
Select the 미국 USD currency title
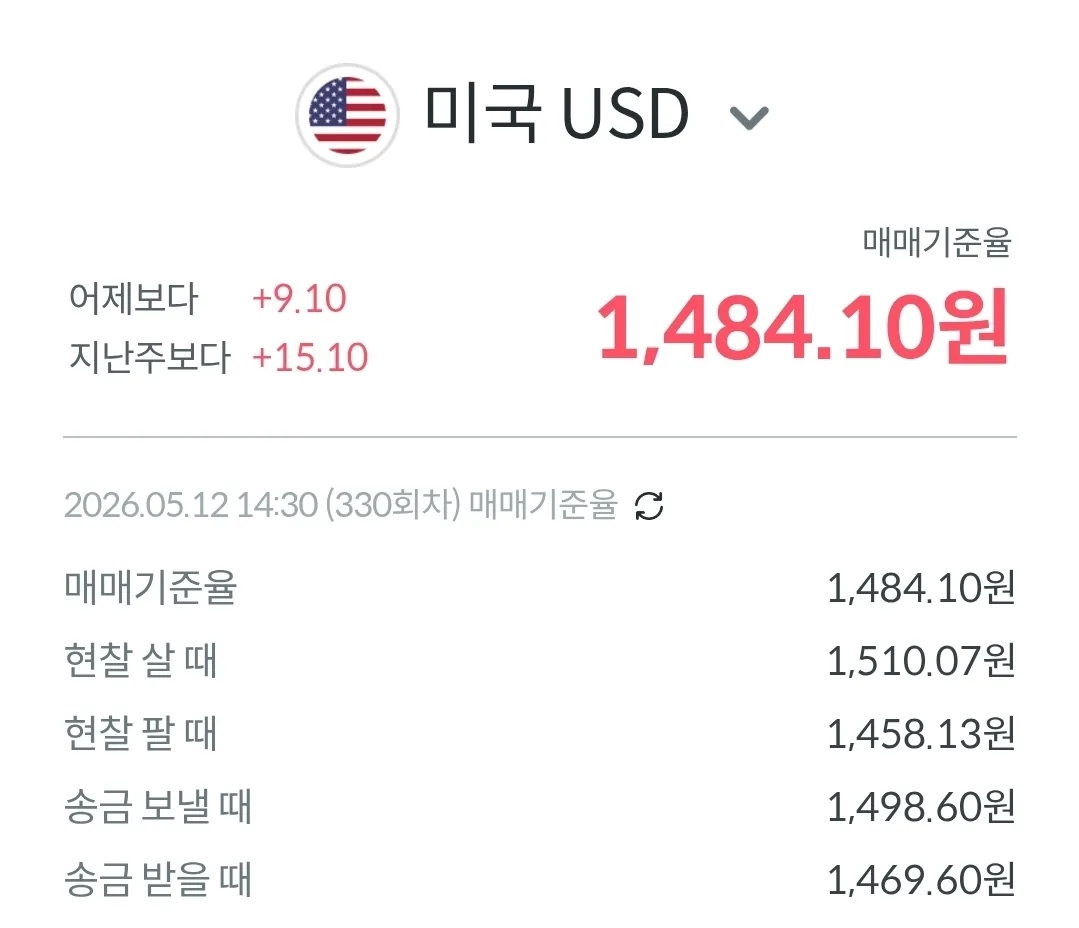click(557, 114)
